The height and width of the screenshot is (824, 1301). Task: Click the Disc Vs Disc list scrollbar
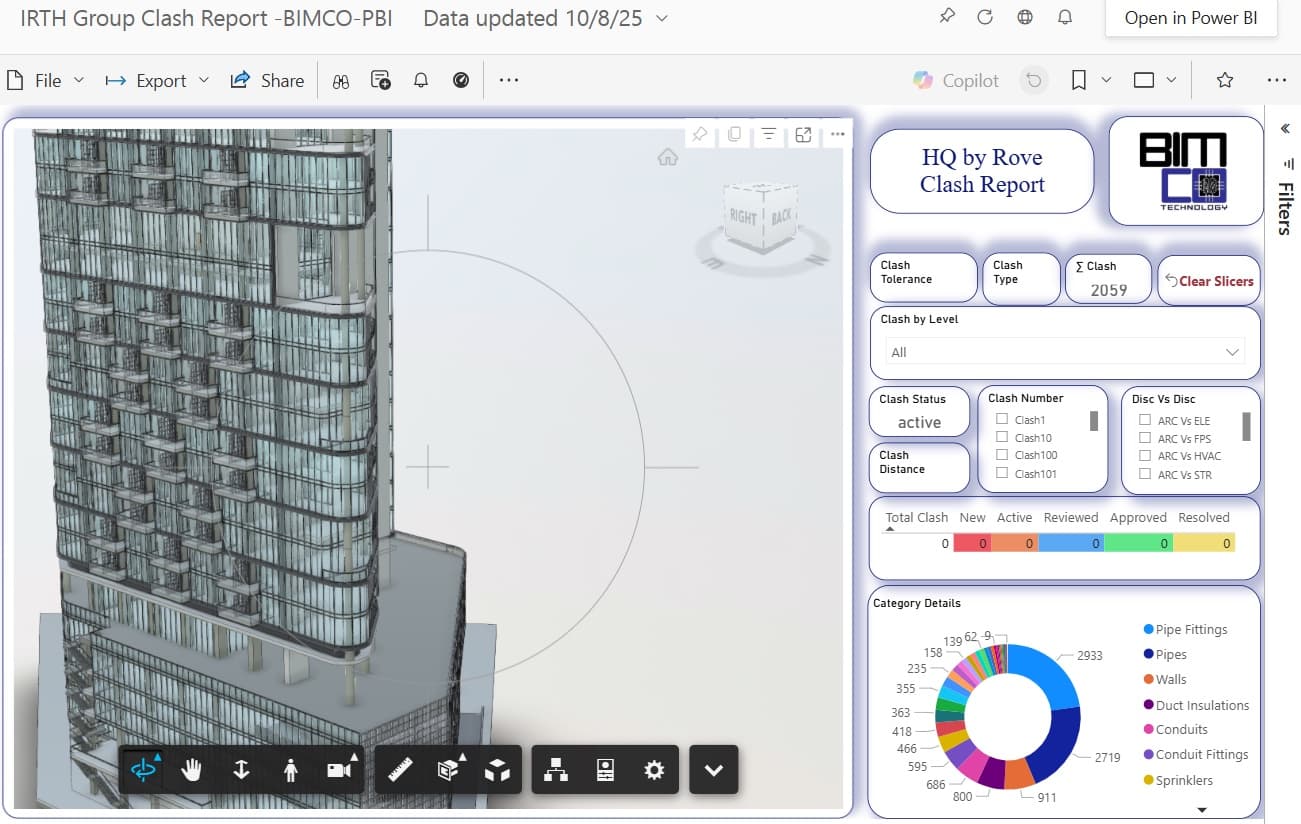tap(1246, 427)
